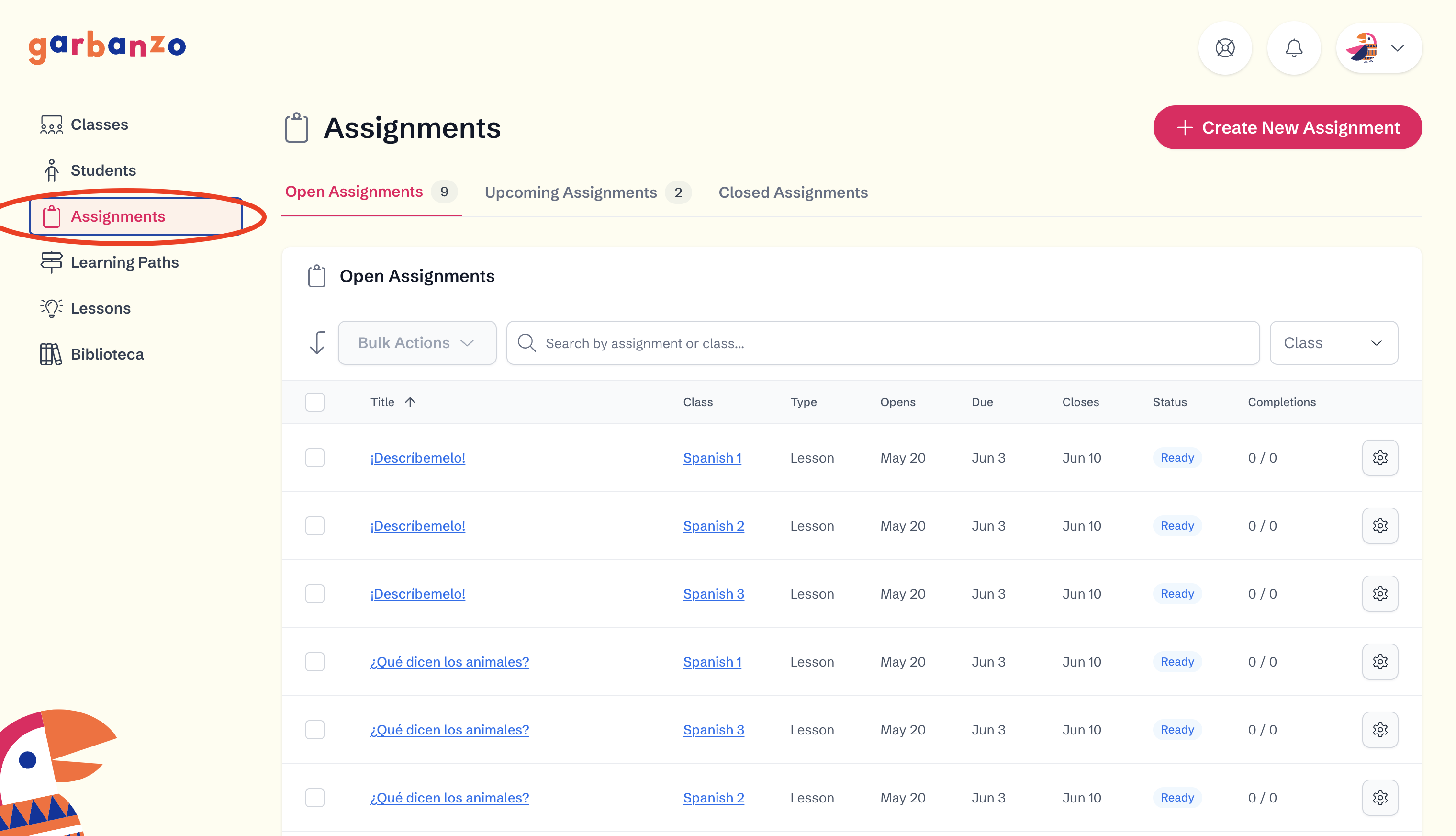Switch to Closed Assignments tab
Viewport: 1456px width, 836px height.
click(x=793, y=192)
